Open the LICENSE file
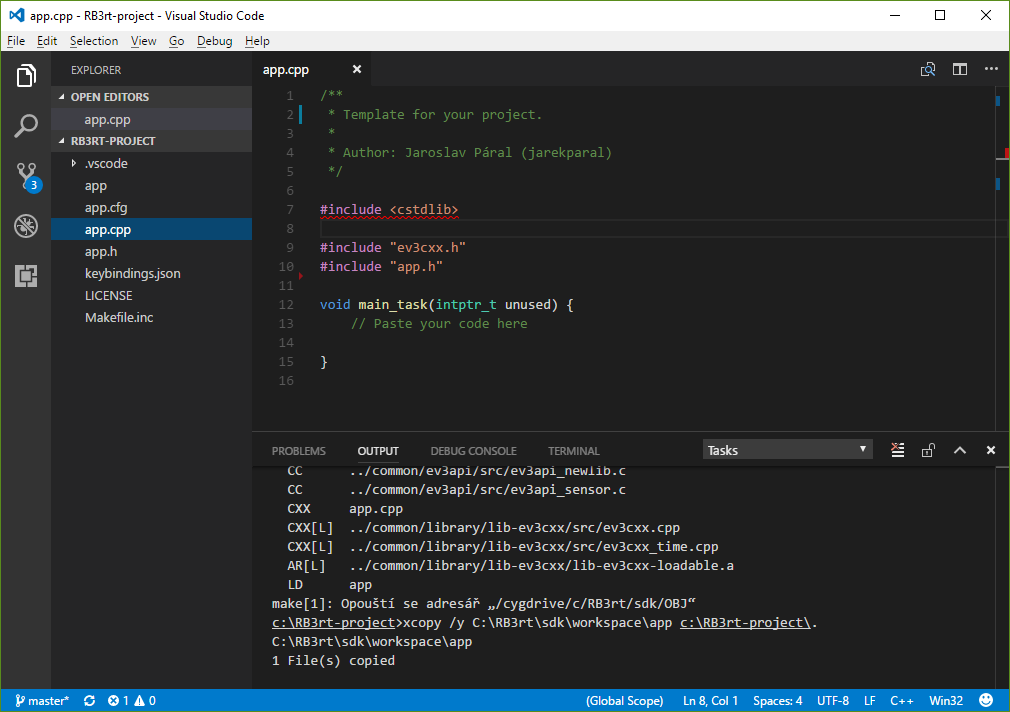1010x712 pixels. (151, 295)
